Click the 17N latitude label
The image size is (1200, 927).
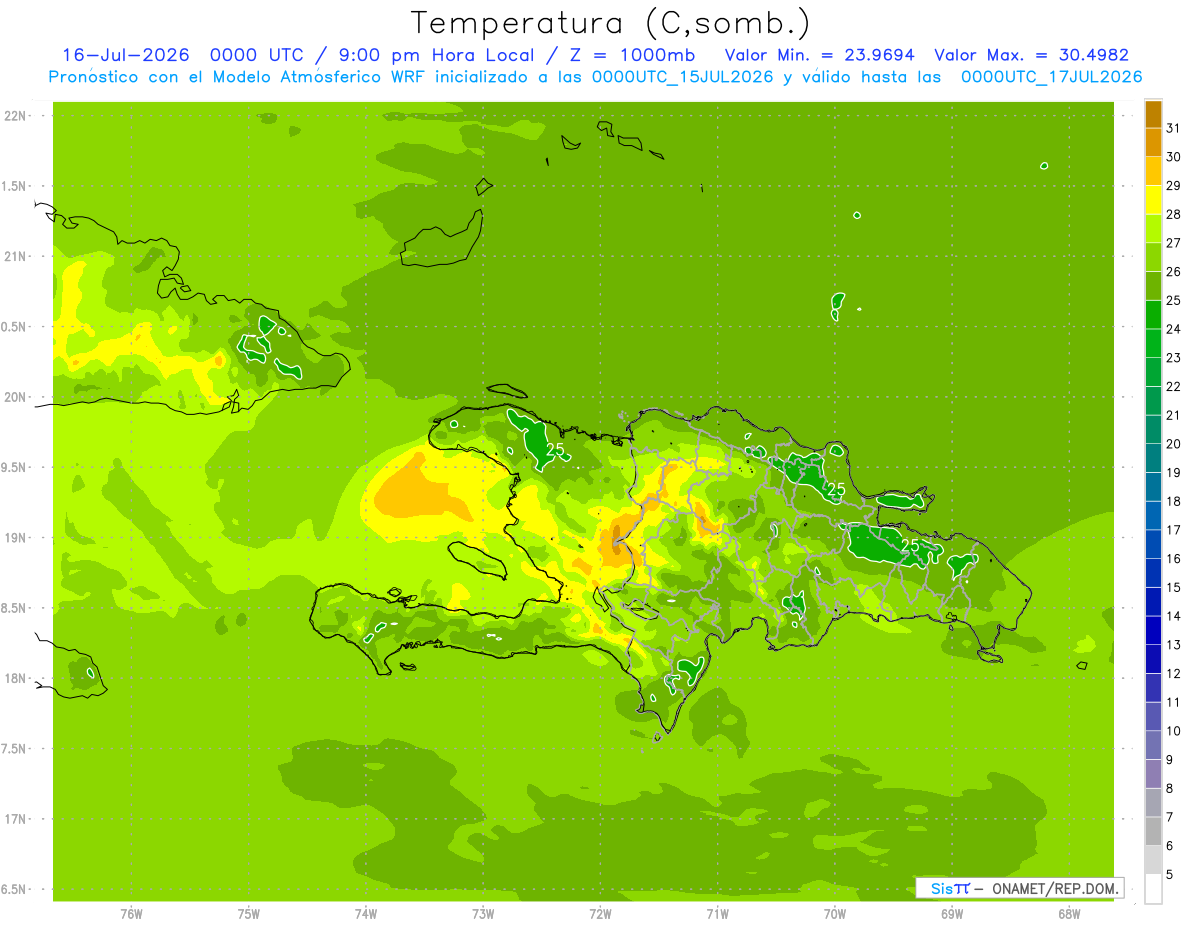[x=16, y=820]
